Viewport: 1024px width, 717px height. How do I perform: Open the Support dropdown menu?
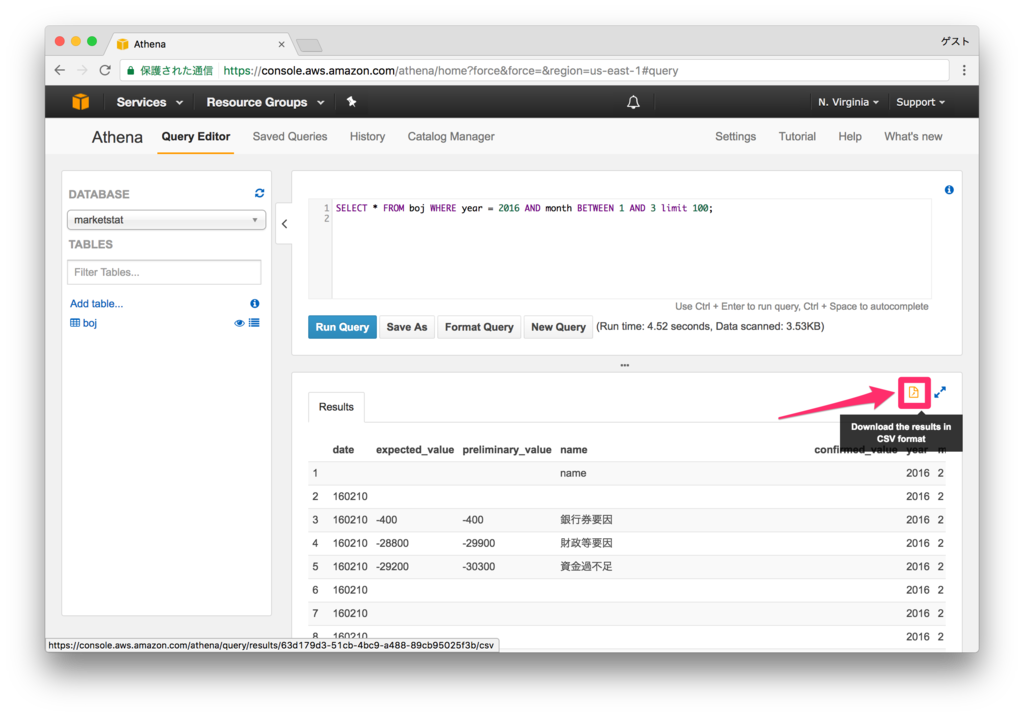click(920, 102)
